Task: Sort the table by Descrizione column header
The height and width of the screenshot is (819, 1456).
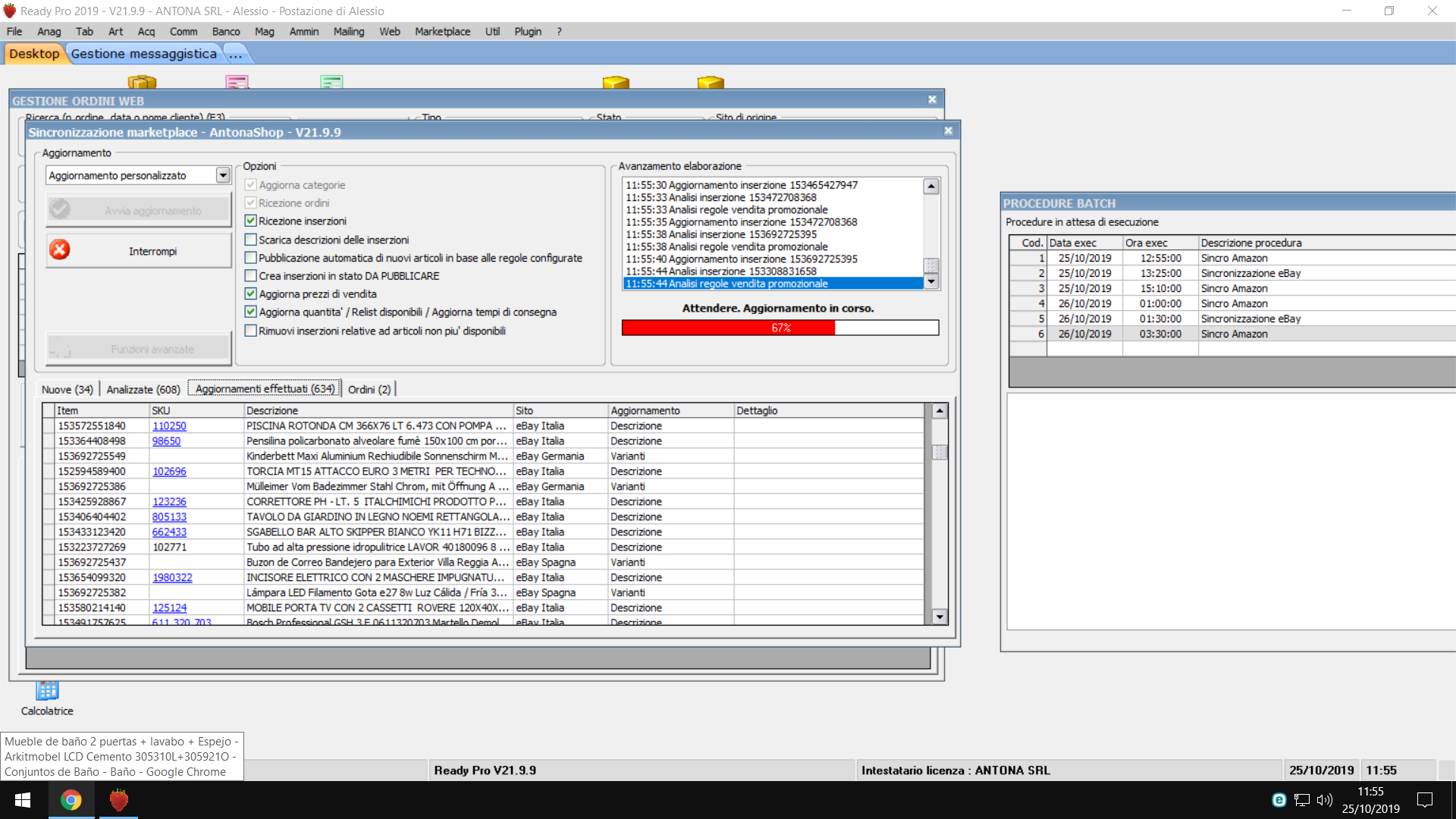Action: tap(378, 410)
